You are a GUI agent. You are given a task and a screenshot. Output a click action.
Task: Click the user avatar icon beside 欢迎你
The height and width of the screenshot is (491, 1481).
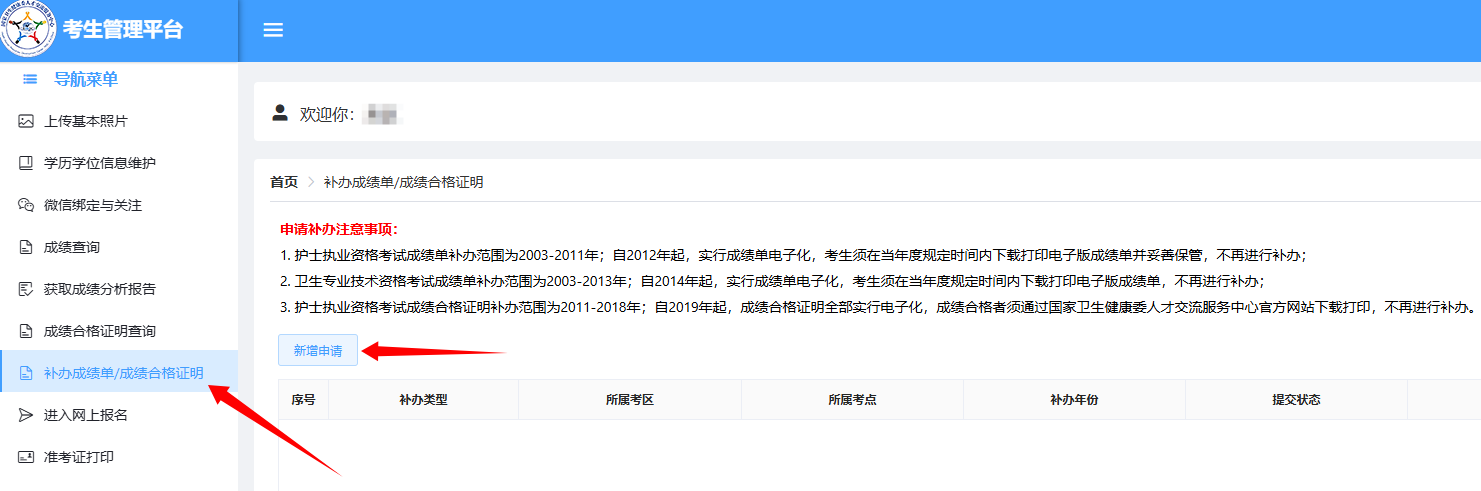(x=280, y=113)
